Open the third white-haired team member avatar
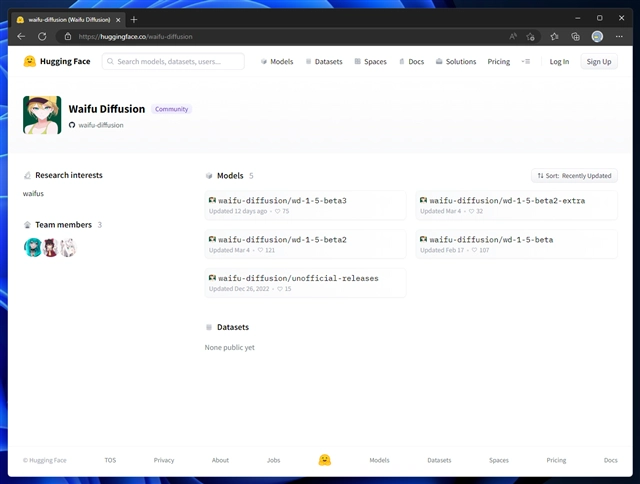 click(x=68, y=248)
